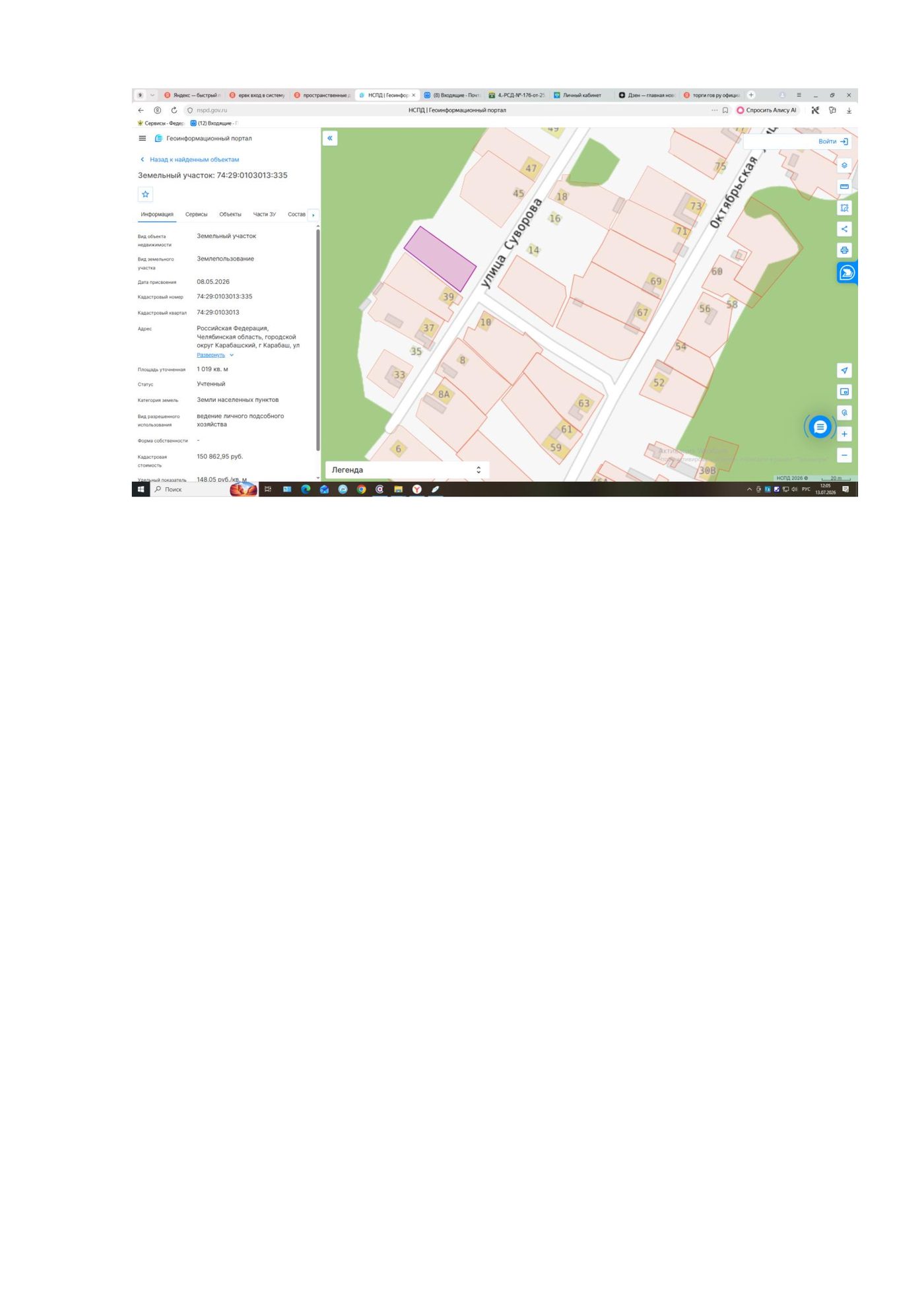Viewport: 924px width, 1307px height.
Task: Show more tabs with right arrow
Action: 313,214
